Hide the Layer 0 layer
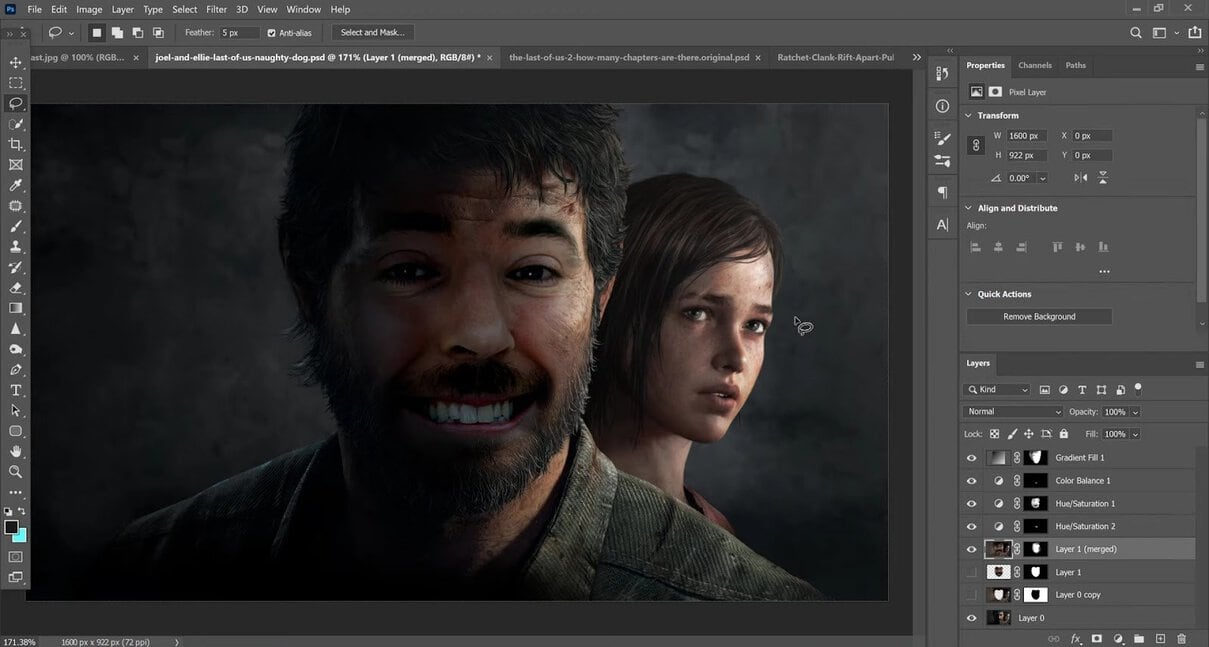The image size is (1209, 647). (x=971, y=618)
